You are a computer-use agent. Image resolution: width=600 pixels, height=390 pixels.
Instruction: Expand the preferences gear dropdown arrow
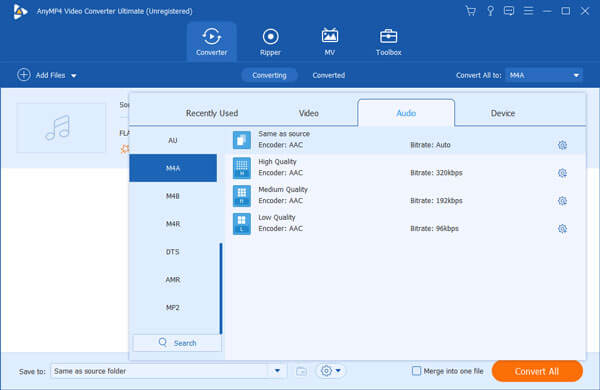338,370
